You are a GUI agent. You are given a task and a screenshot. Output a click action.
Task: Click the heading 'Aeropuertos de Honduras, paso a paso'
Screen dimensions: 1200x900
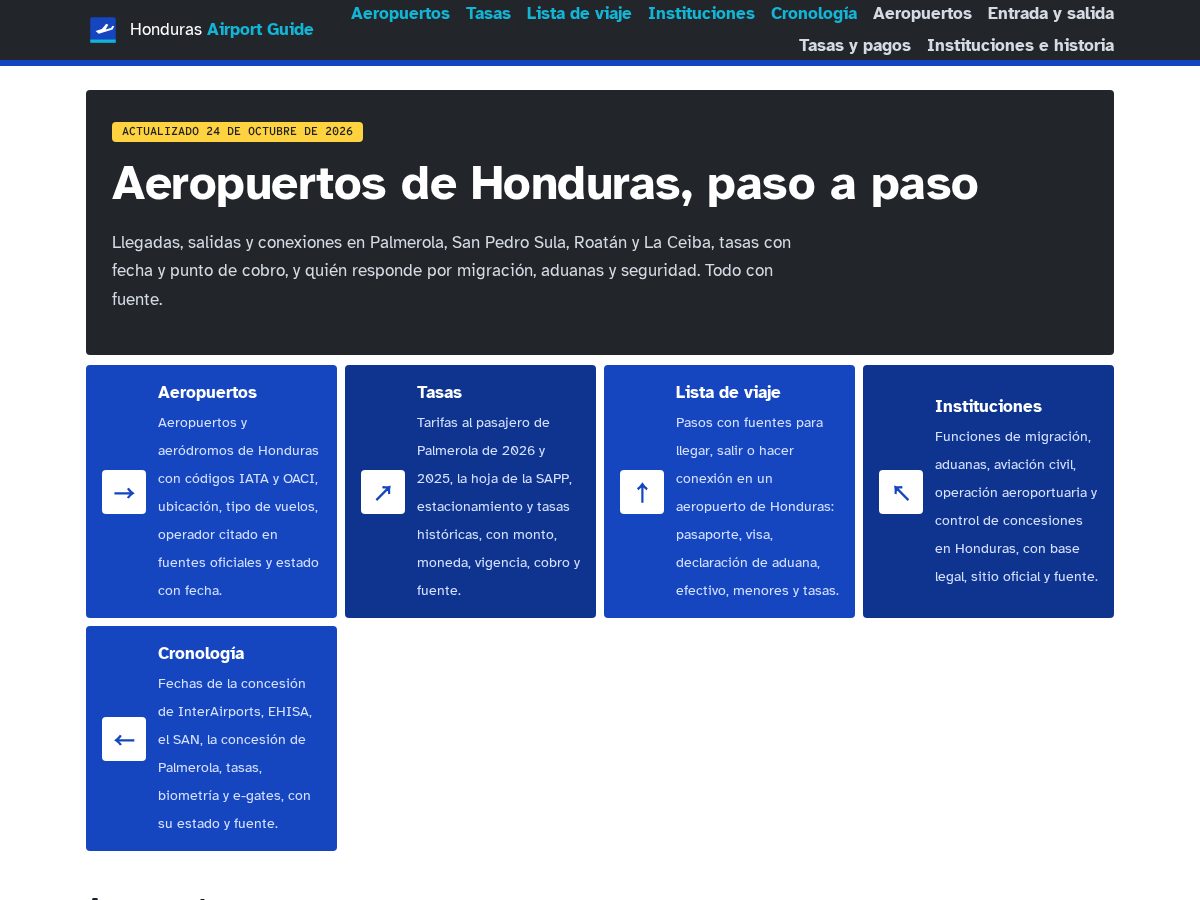(x=545, y=184)
